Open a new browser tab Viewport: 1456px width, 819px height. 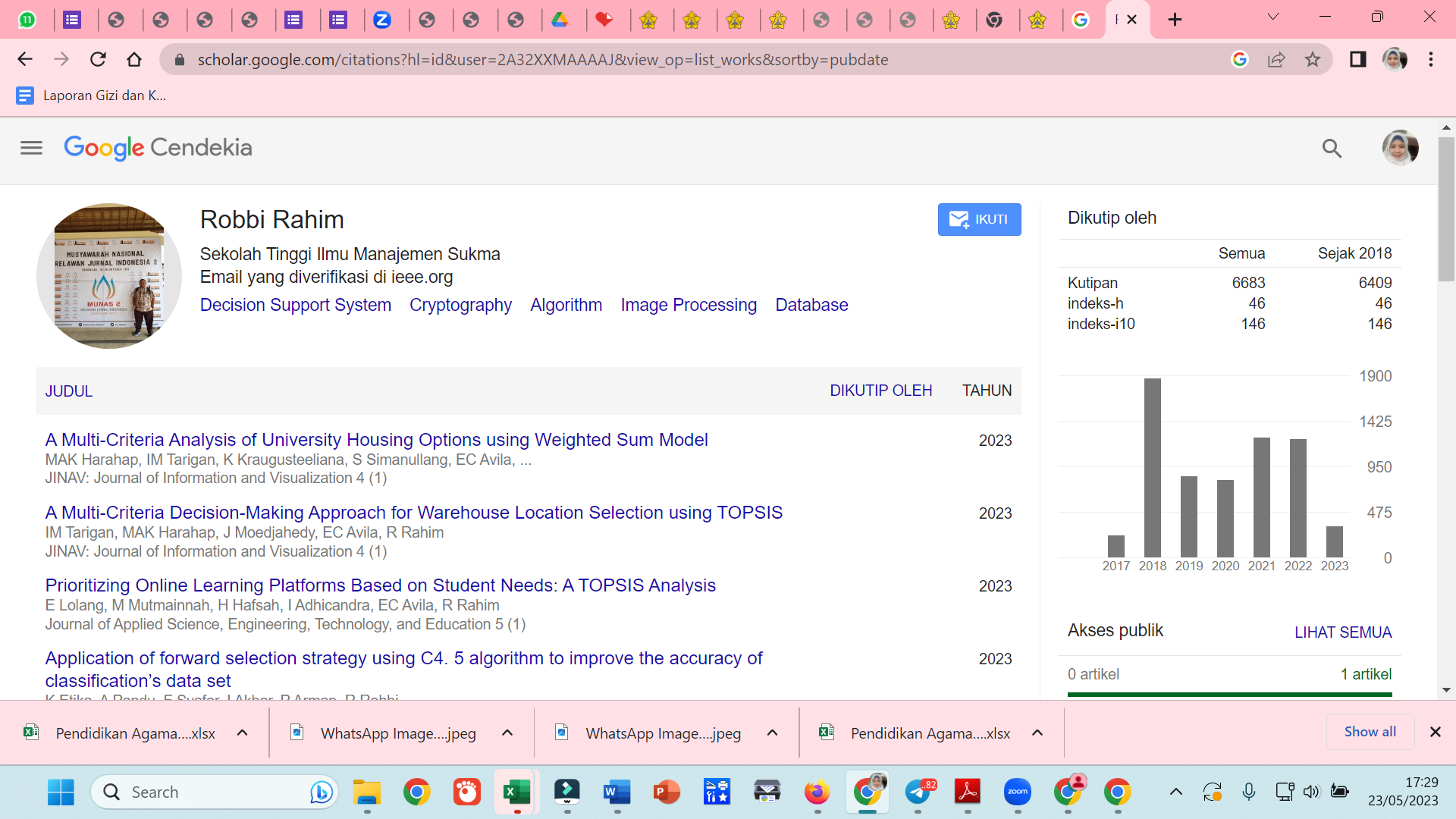1175,19
